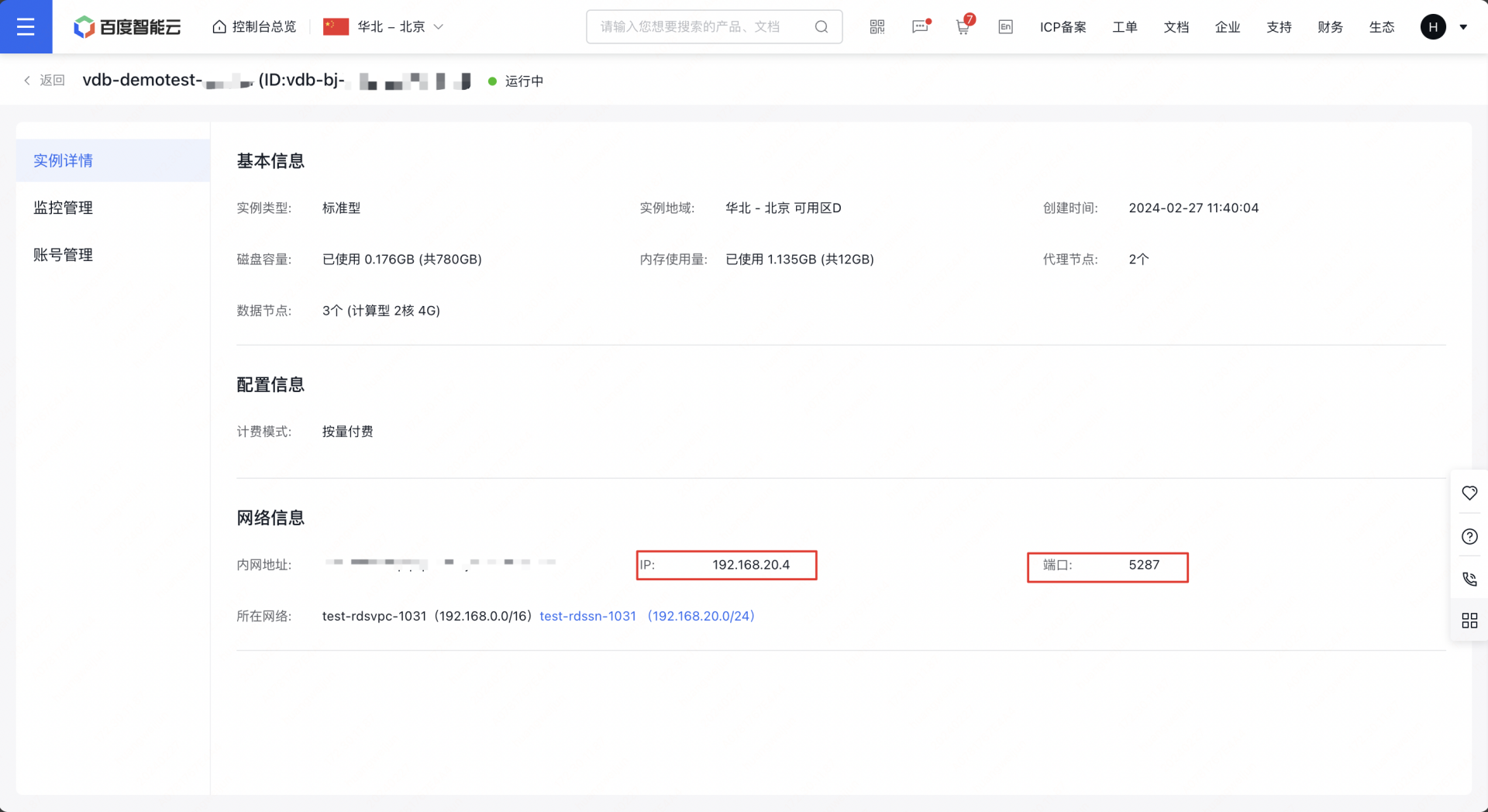
Task: Open the grid apps icon
Action: coord(1469,621)
